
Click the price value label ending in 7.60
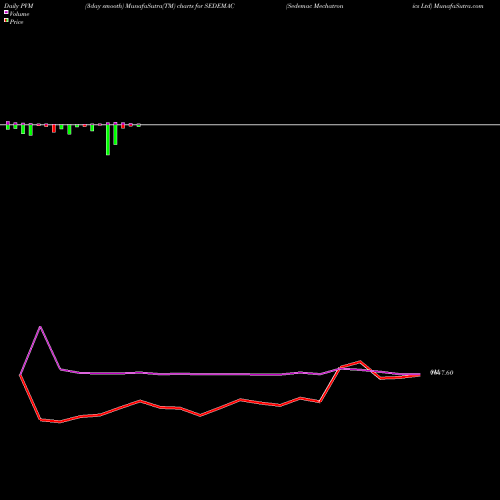(442, 373)
